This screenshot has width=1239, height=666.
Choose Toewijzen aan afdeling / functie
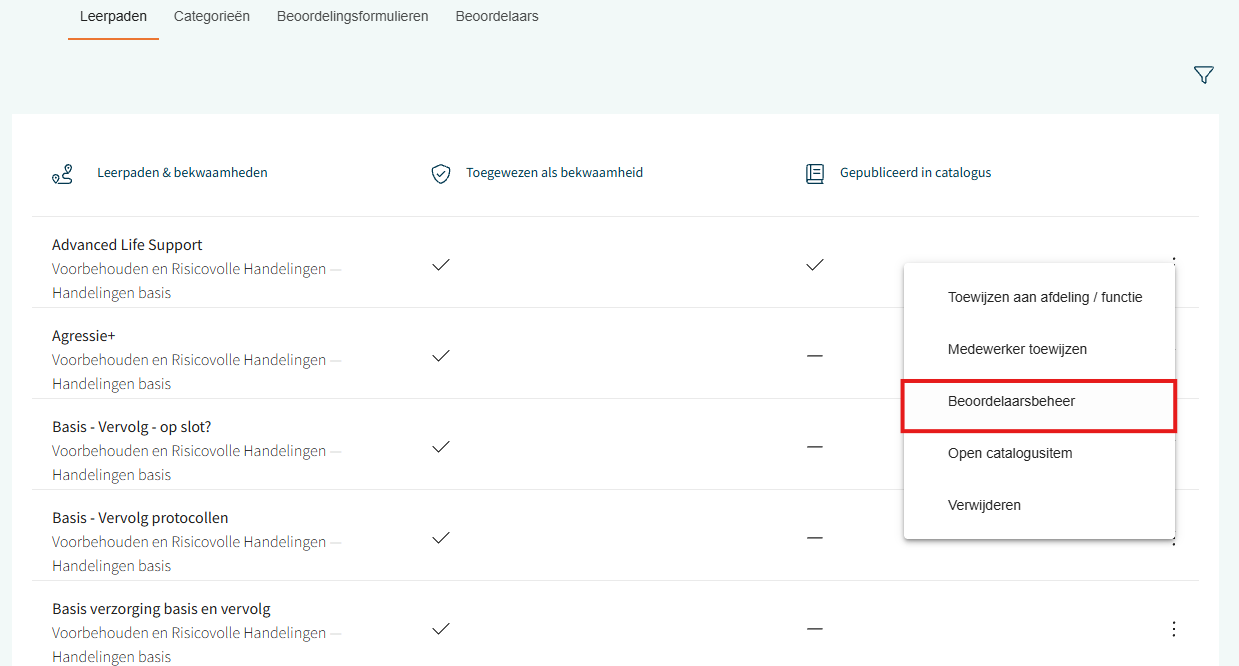pos(1044,297)
